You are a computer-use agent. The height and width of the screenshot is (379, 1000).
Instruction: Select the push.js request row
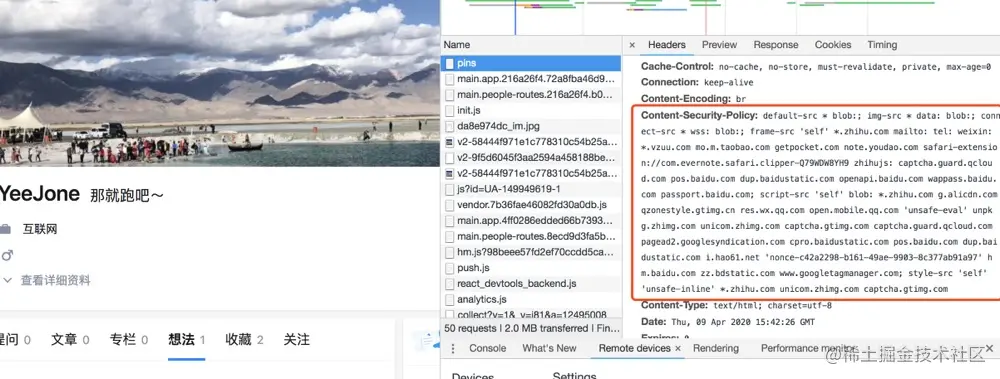[531, 268]
